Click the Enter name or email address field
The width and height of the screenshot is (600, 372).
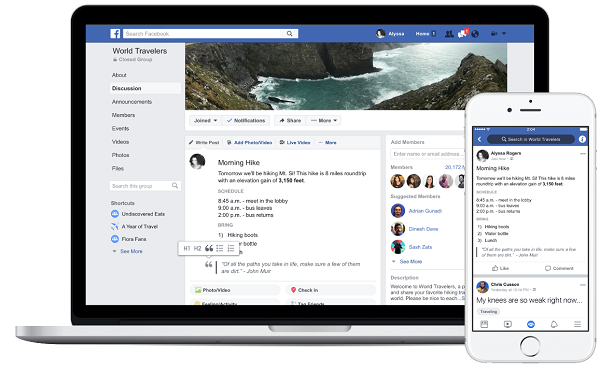[x=427, y=154]
